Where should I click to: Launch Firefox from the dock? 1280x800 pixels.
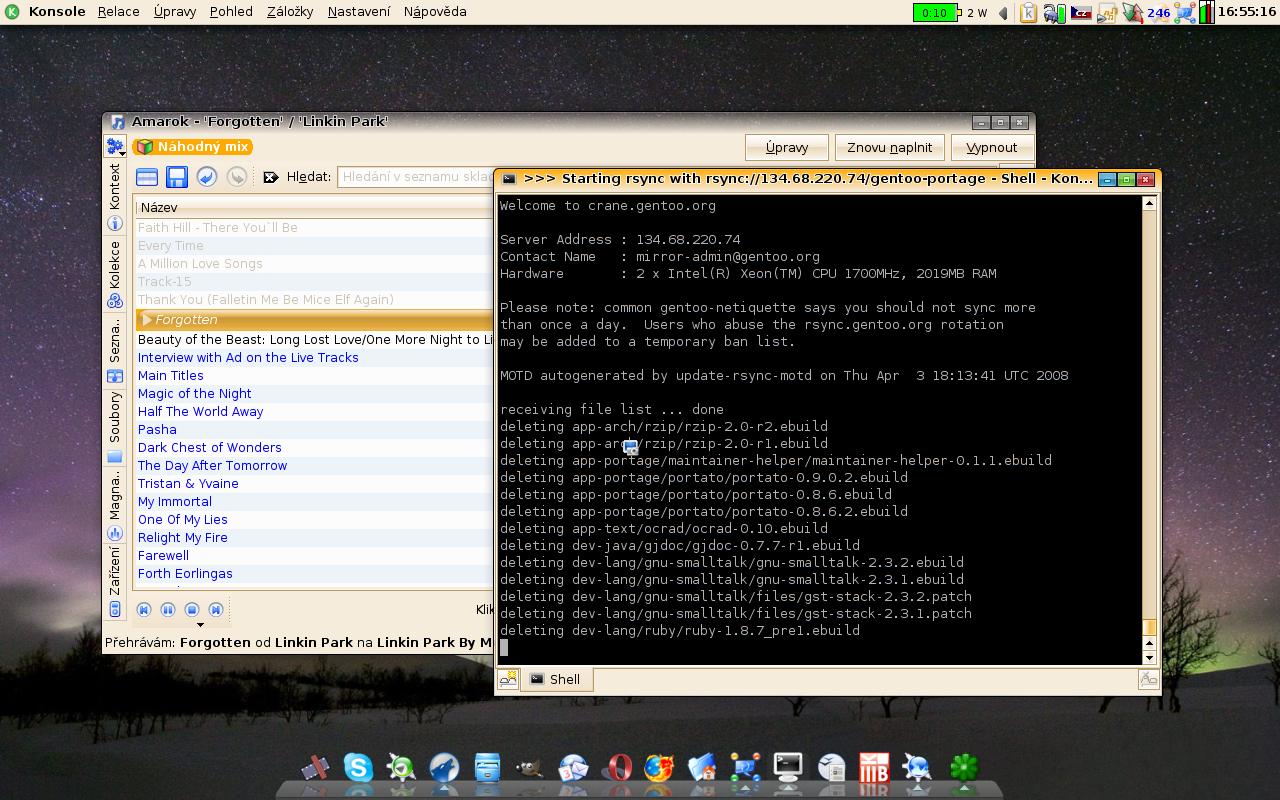pyautogui.click(x=659, y=767)
